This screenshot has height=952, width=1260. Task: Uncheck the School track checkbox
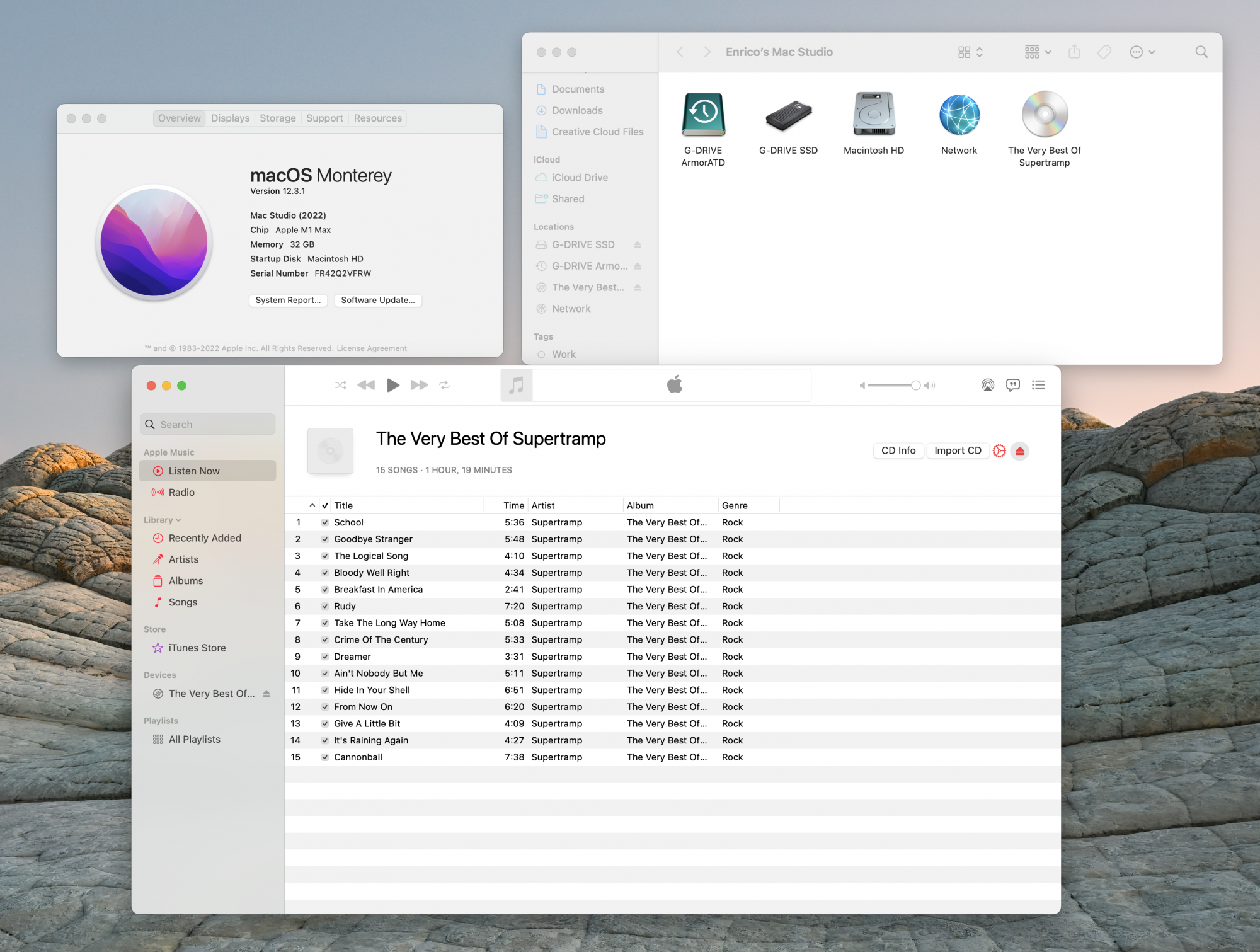click(325, 522)
